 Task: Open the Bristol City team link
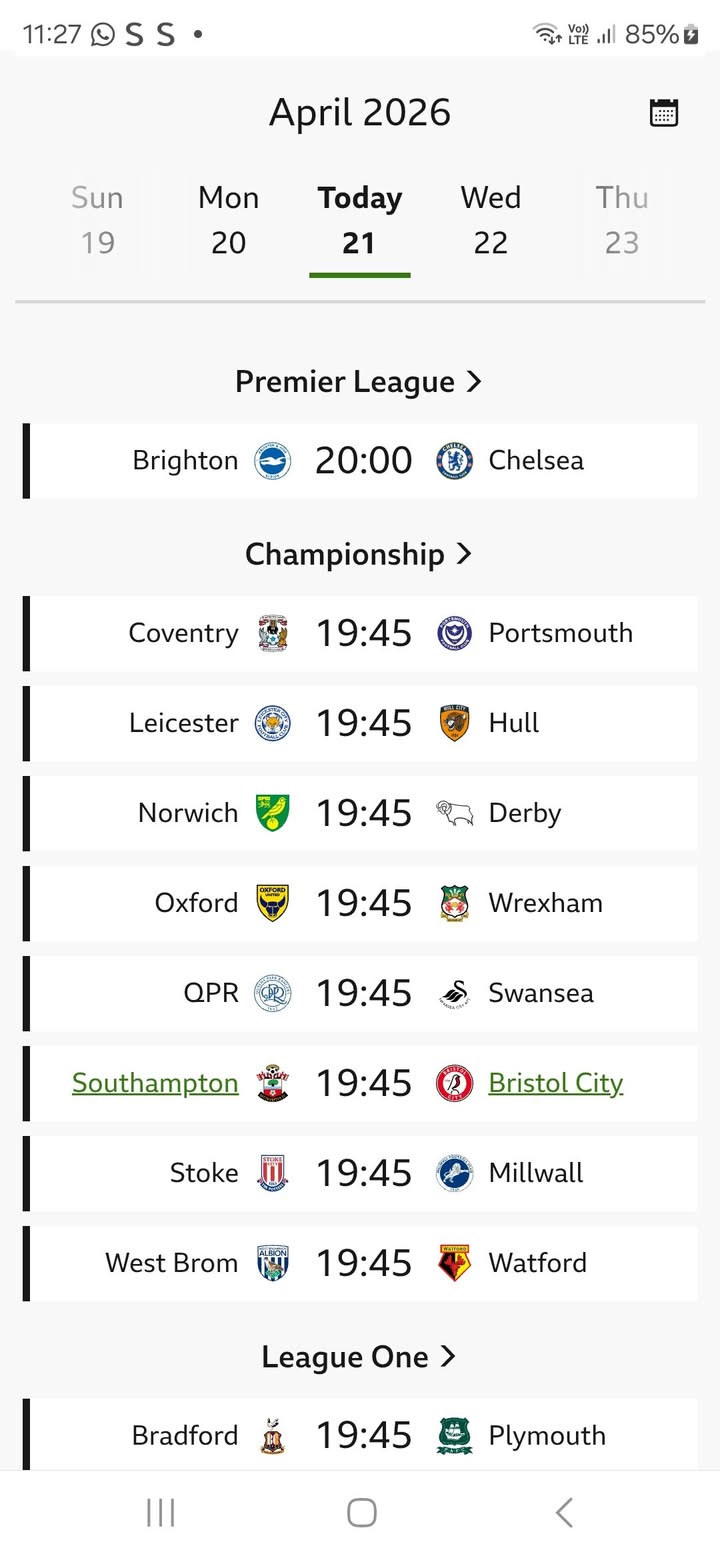click(556, 1083)
